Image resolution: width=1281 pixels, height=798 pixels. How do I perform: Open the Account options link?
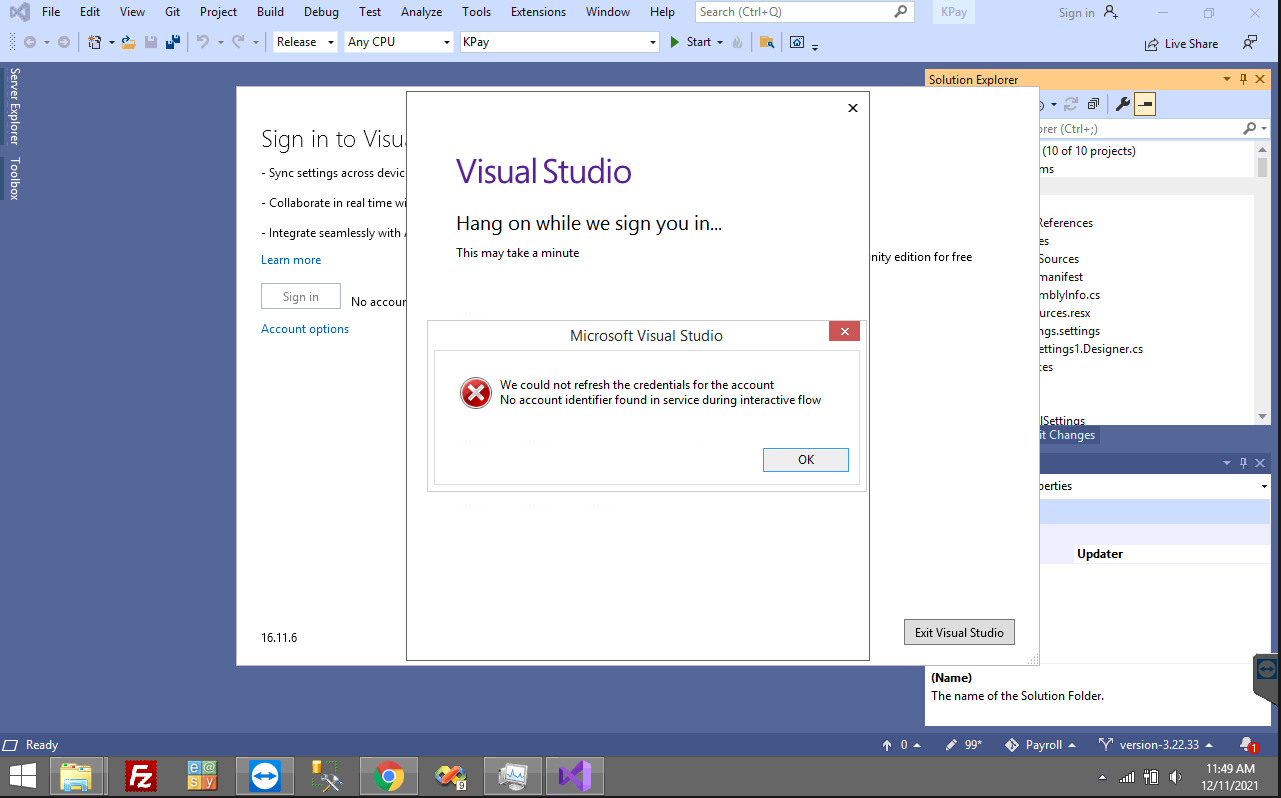(x=305, y=329)
